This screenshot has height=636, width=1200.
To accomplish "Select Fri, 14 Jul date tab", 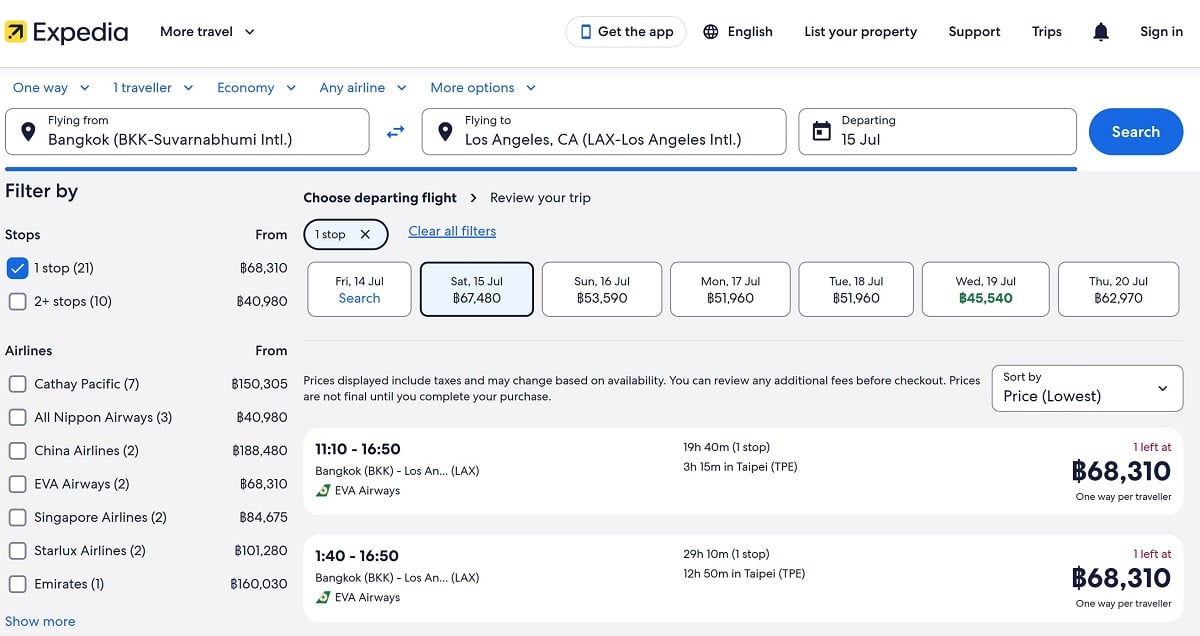I will click(x=359, y=289).
